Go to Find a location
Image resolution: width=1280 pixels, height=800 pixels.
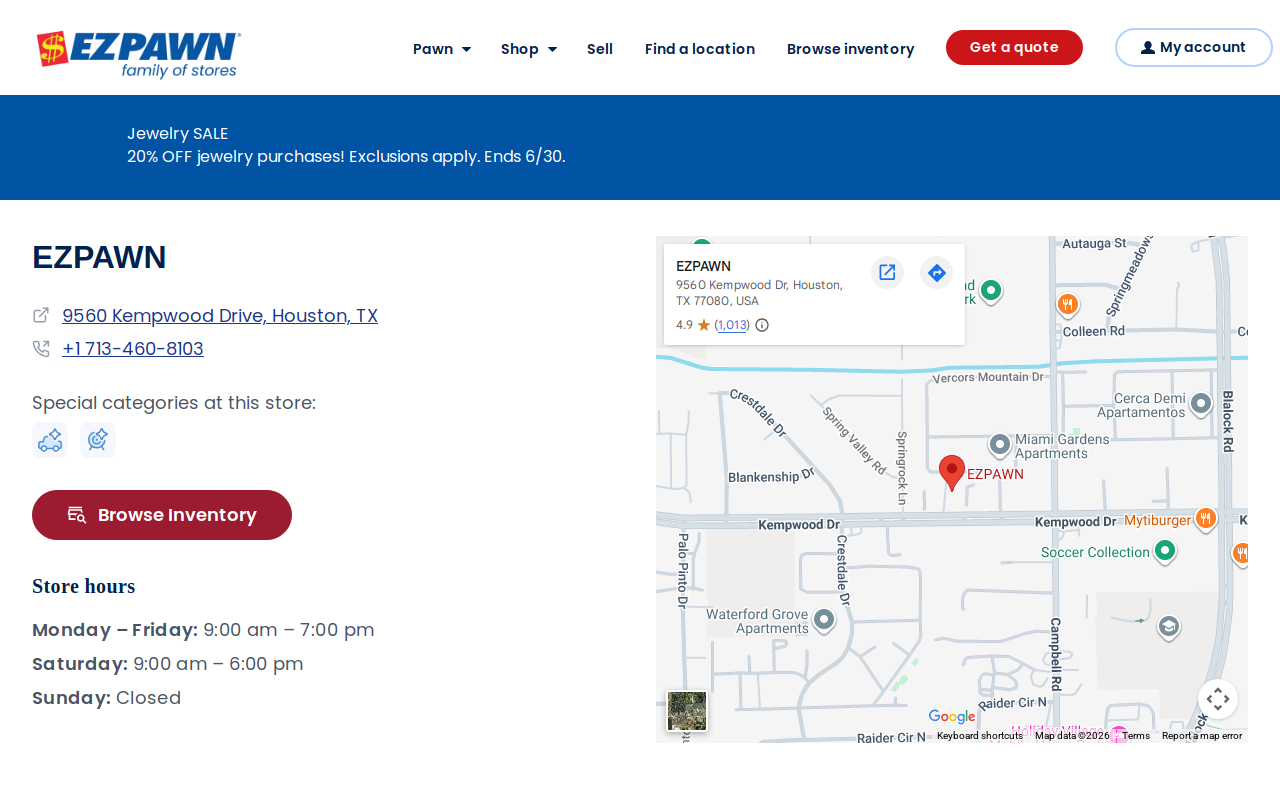point(700,49)
